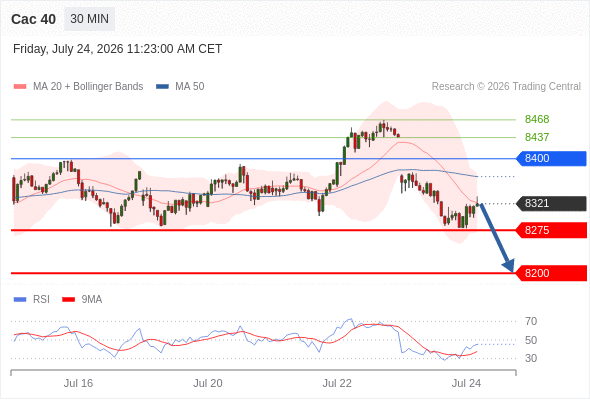590x400 pixels.
Task: Click the green 8437 resistance label
Action: pyautogui.click(x=537, y=137)
